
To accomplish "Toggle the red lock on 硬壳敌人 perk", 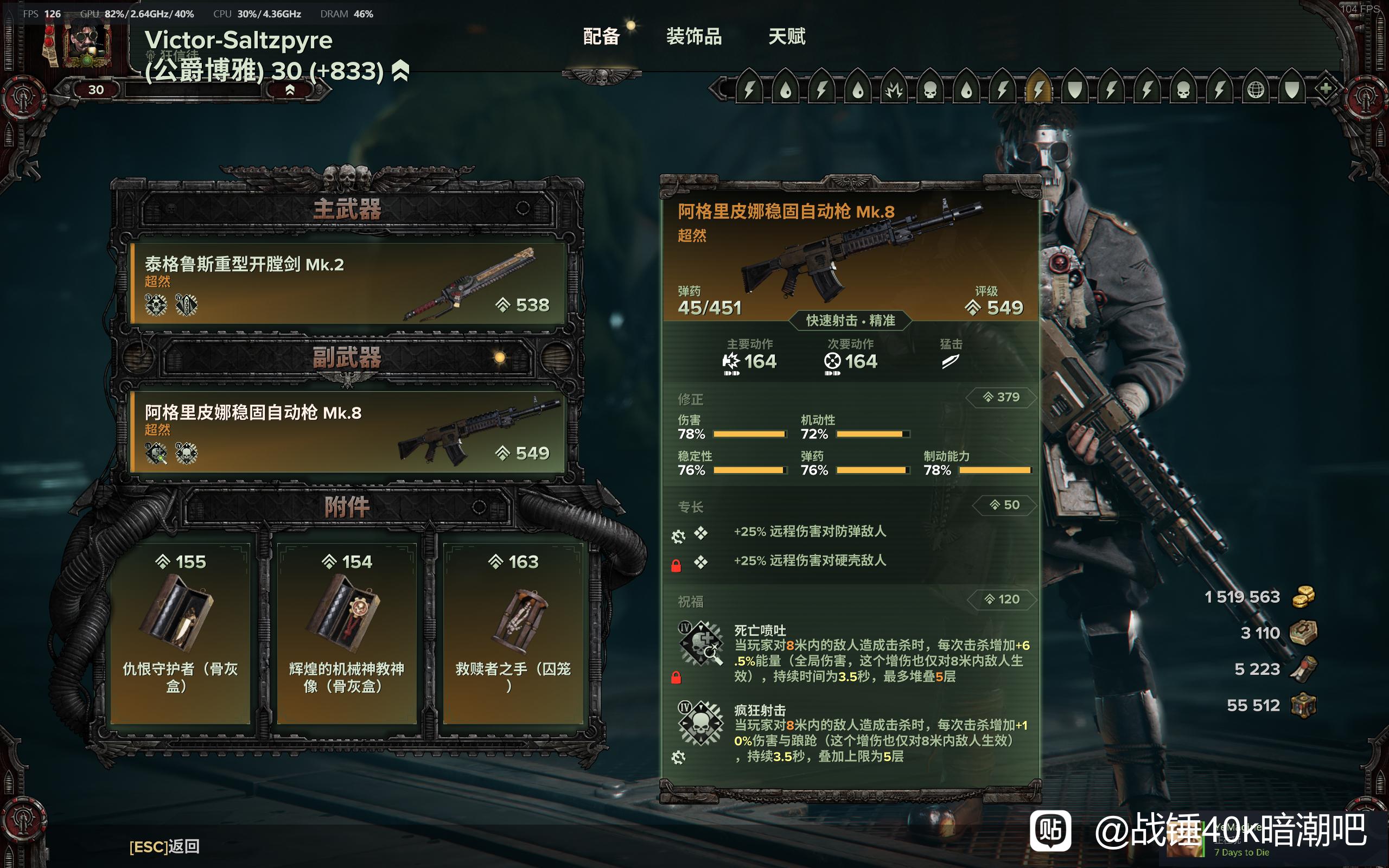I will tap(676, 565).
